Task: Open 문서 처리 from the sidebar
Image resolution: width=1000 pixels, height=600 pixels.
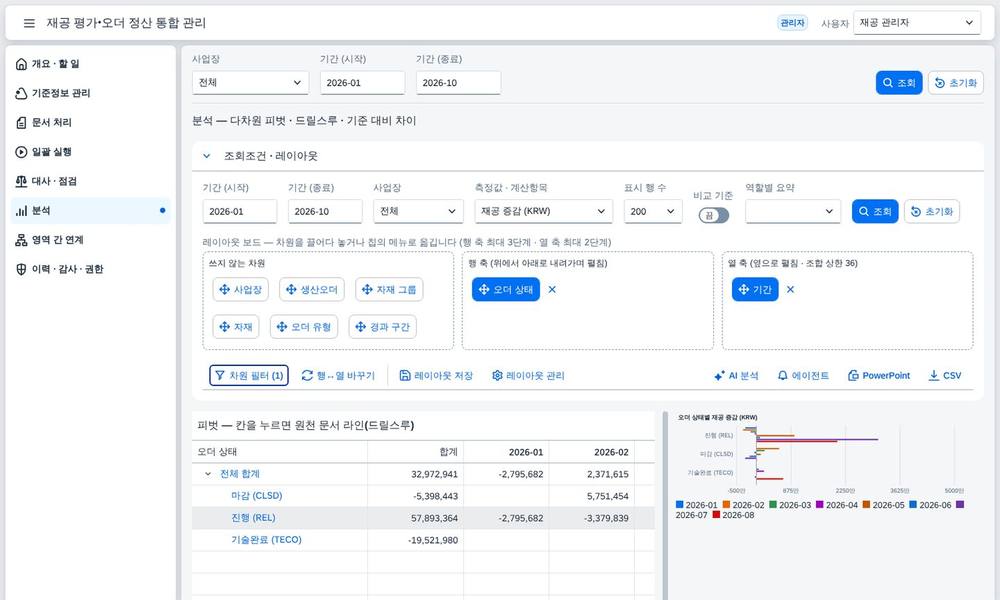Action: point(91,122)
